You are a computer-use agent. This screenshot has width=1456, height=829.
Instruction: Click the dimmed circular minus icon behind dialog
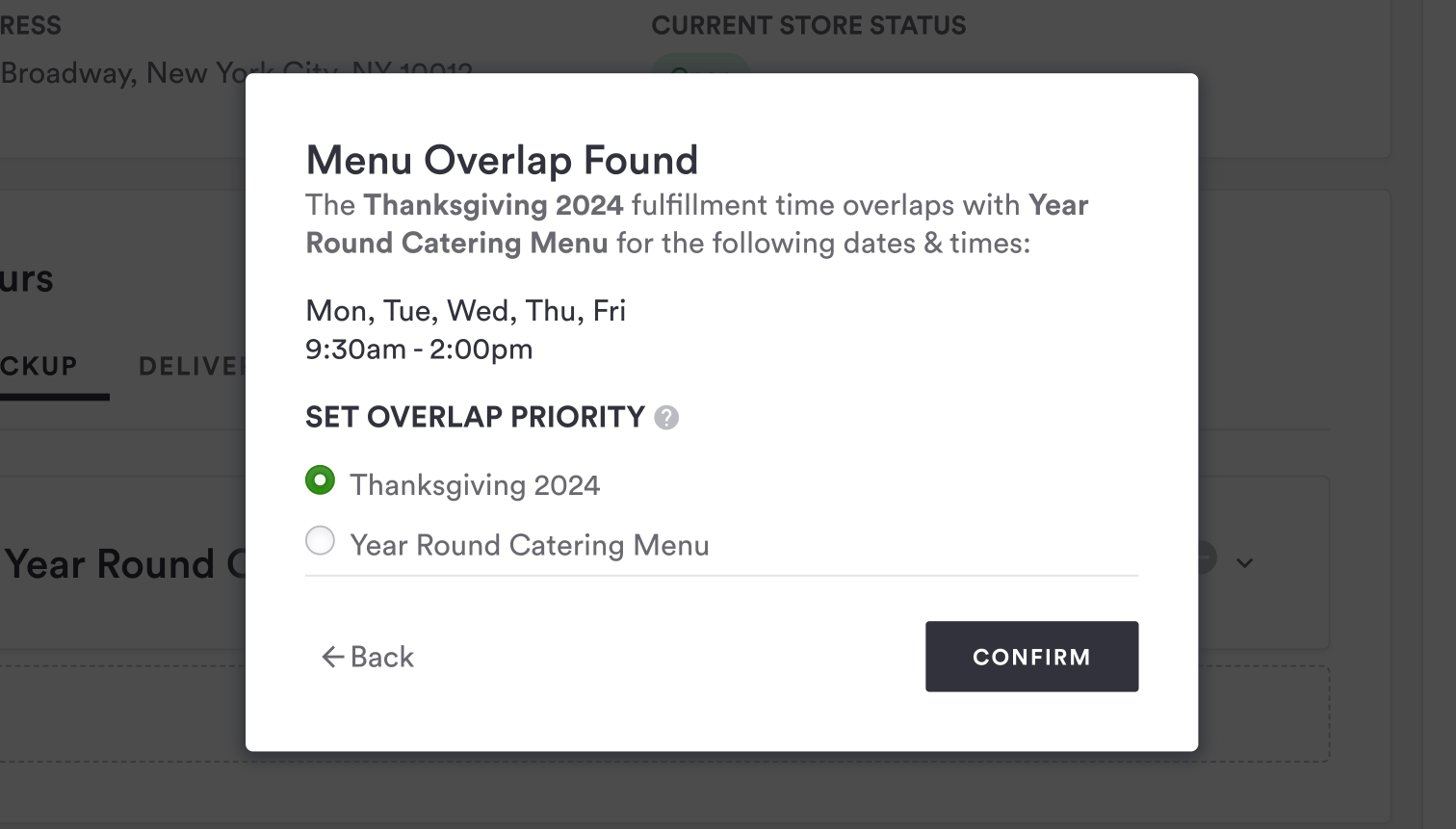click(1207, 557)
